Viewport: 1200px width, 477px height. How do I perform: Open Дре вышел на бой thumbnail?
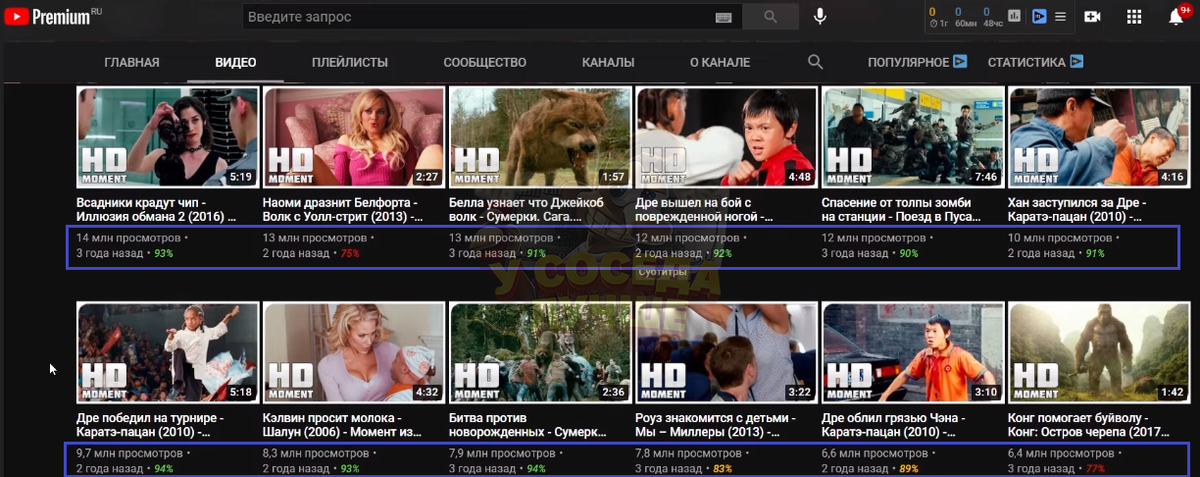point(726,137)
